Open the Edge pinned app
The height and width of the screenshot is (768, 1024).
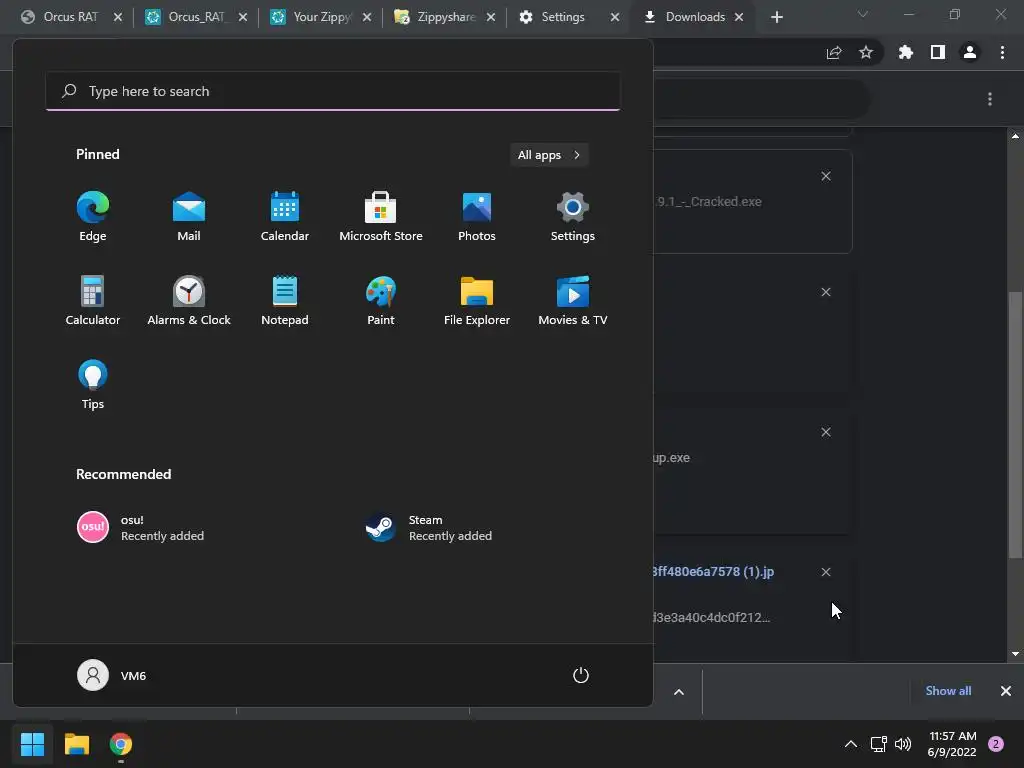point(93,217)
